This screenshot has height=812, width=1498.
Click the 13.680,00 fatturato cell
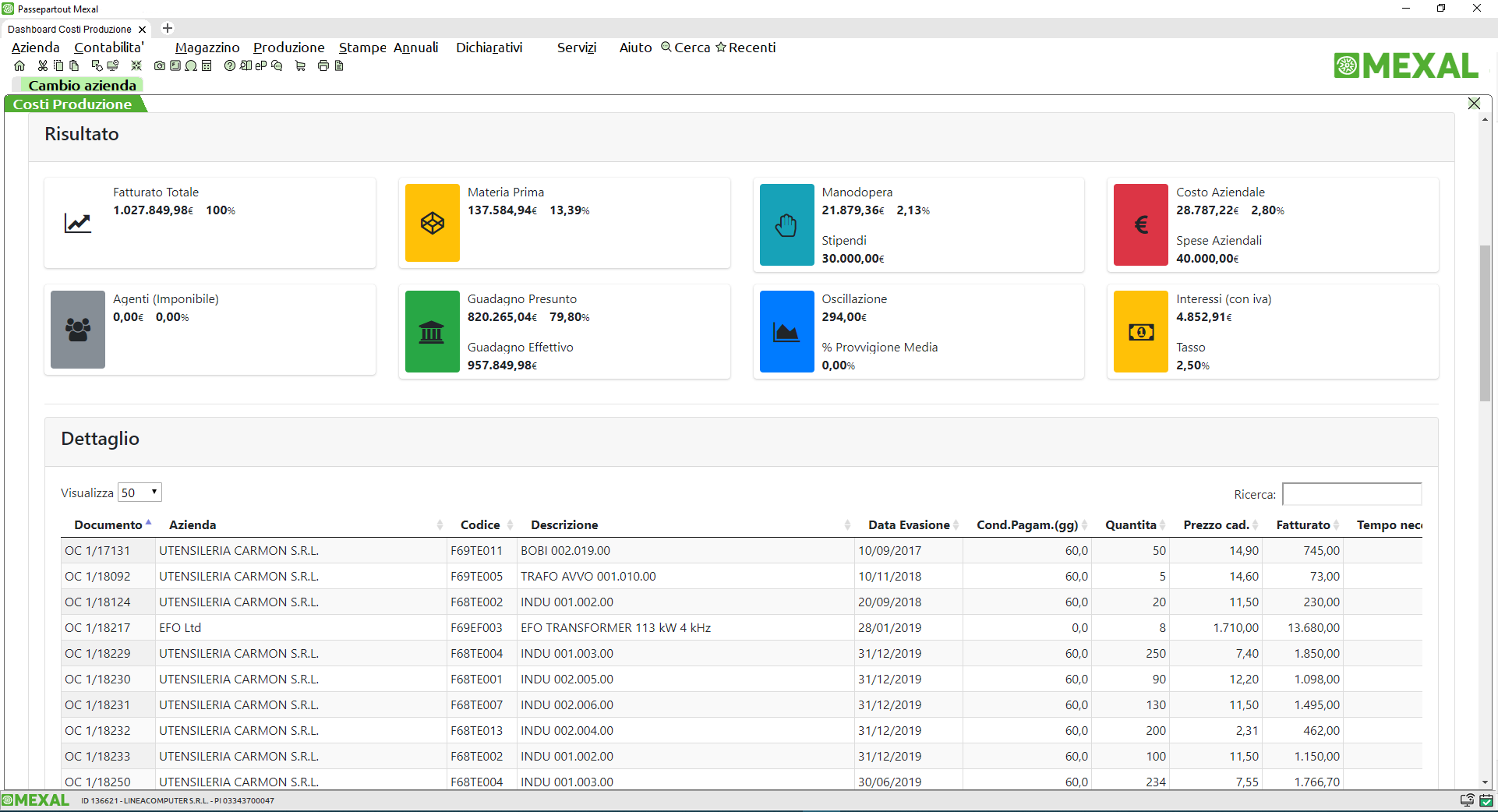click(1303, 627)
